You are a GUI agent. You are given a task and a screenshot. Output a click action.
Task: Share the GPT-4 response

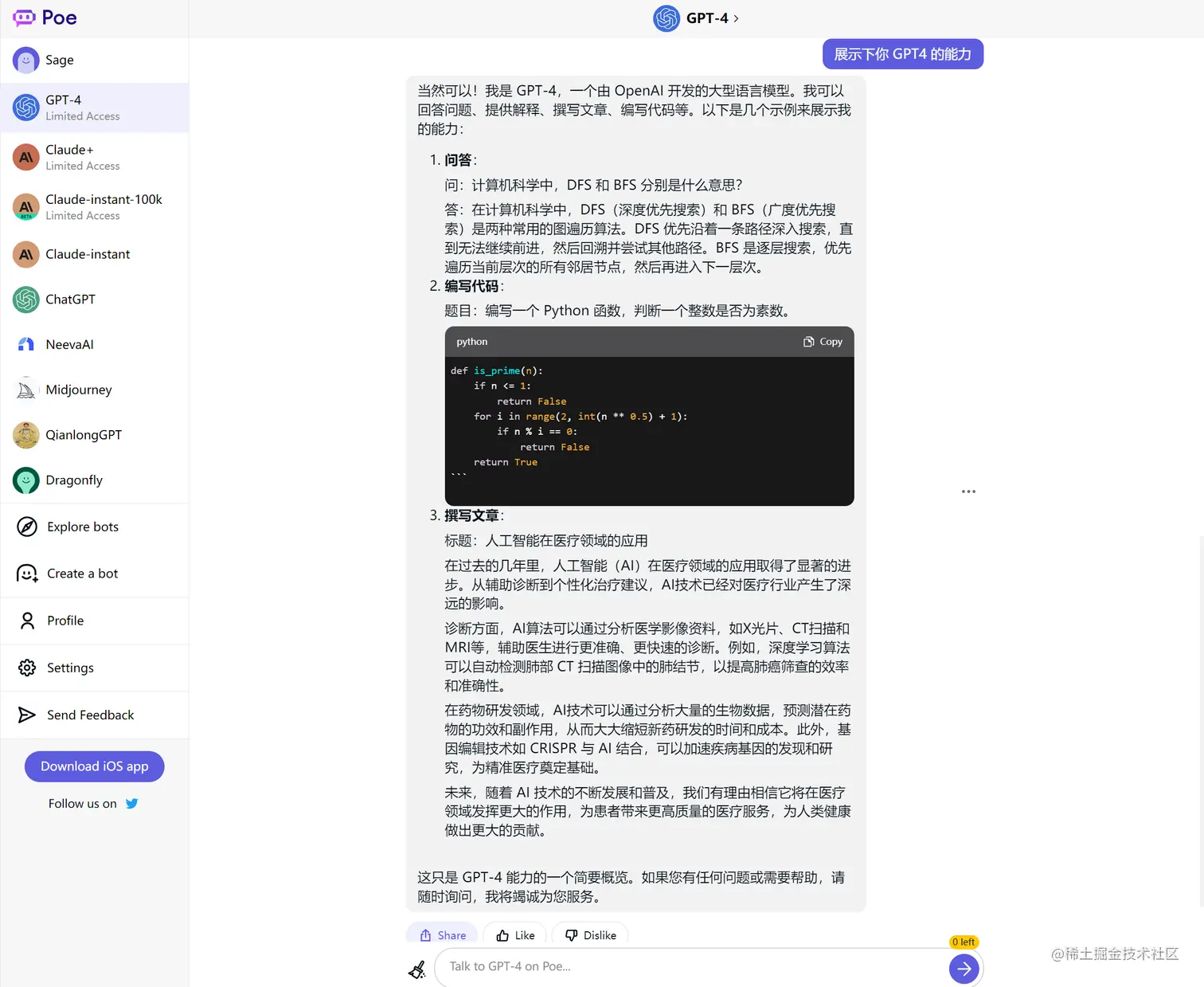point(443,935)
